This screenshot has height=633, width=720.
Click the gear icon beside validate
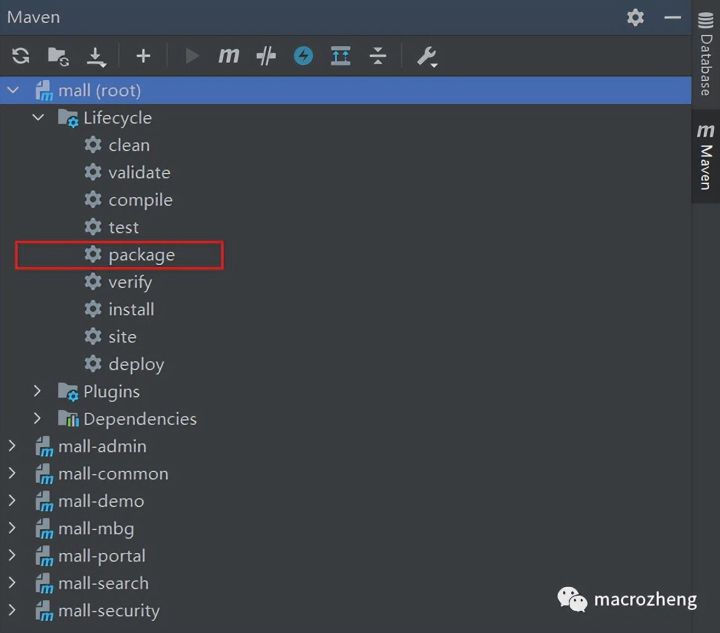(x=93, y=173)
